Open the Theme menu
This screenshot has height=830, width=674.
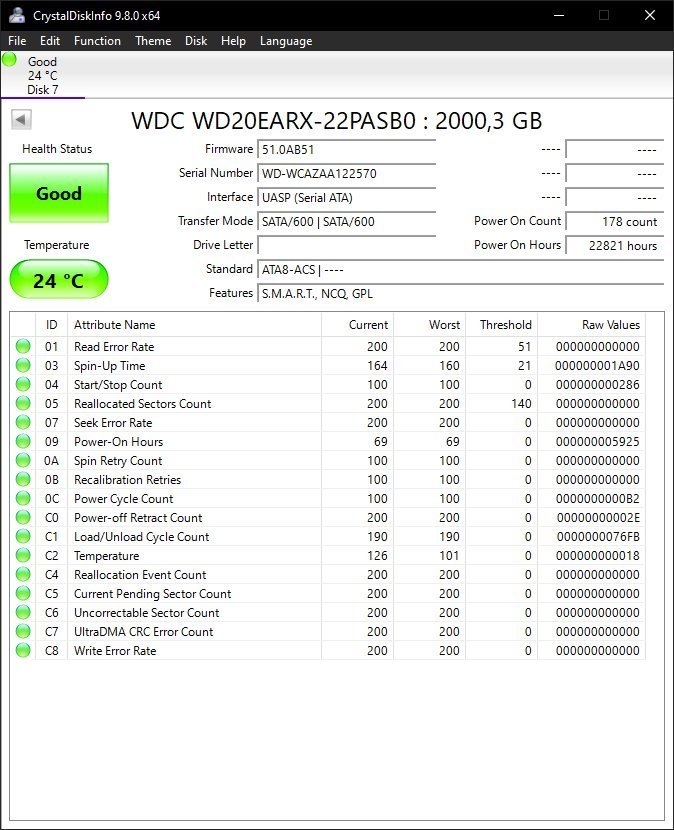coord(153,41)
